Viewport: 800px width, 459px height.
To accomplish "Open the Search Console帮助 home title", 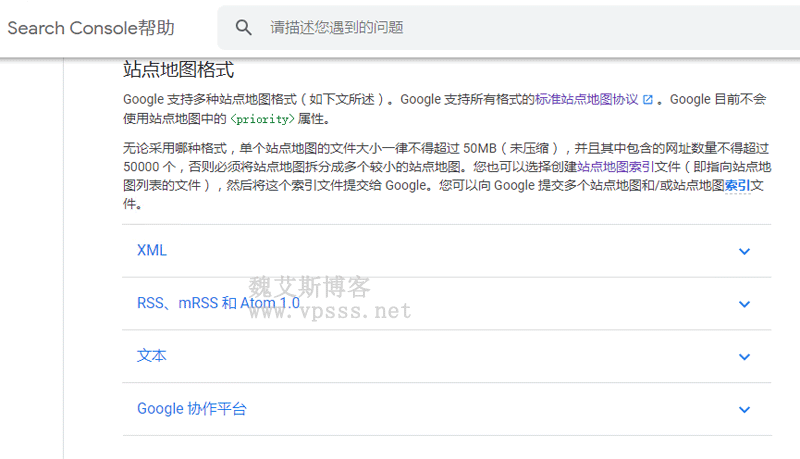I will point(91,28).
